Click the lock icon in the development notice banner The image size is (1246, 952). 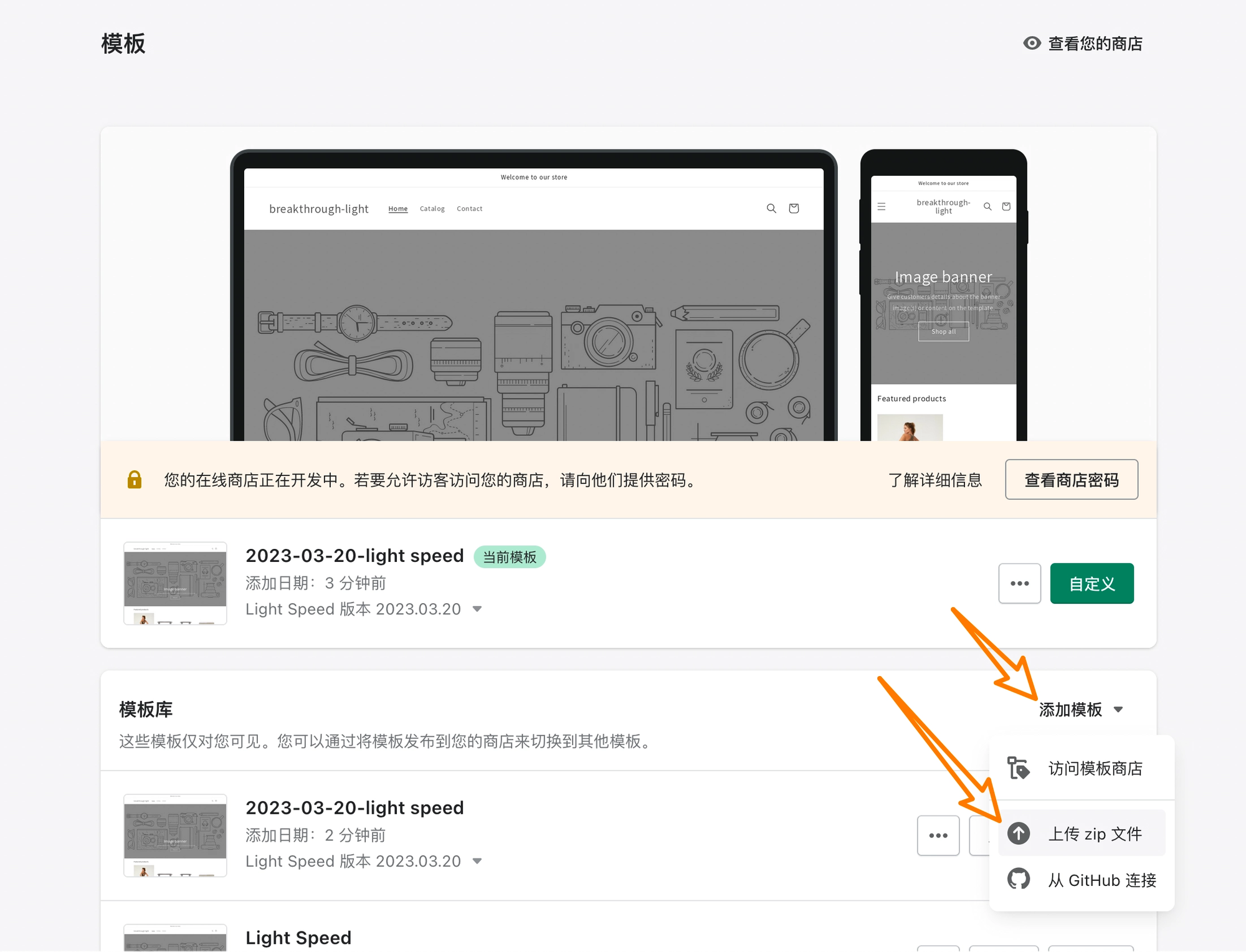pos(135,480)
